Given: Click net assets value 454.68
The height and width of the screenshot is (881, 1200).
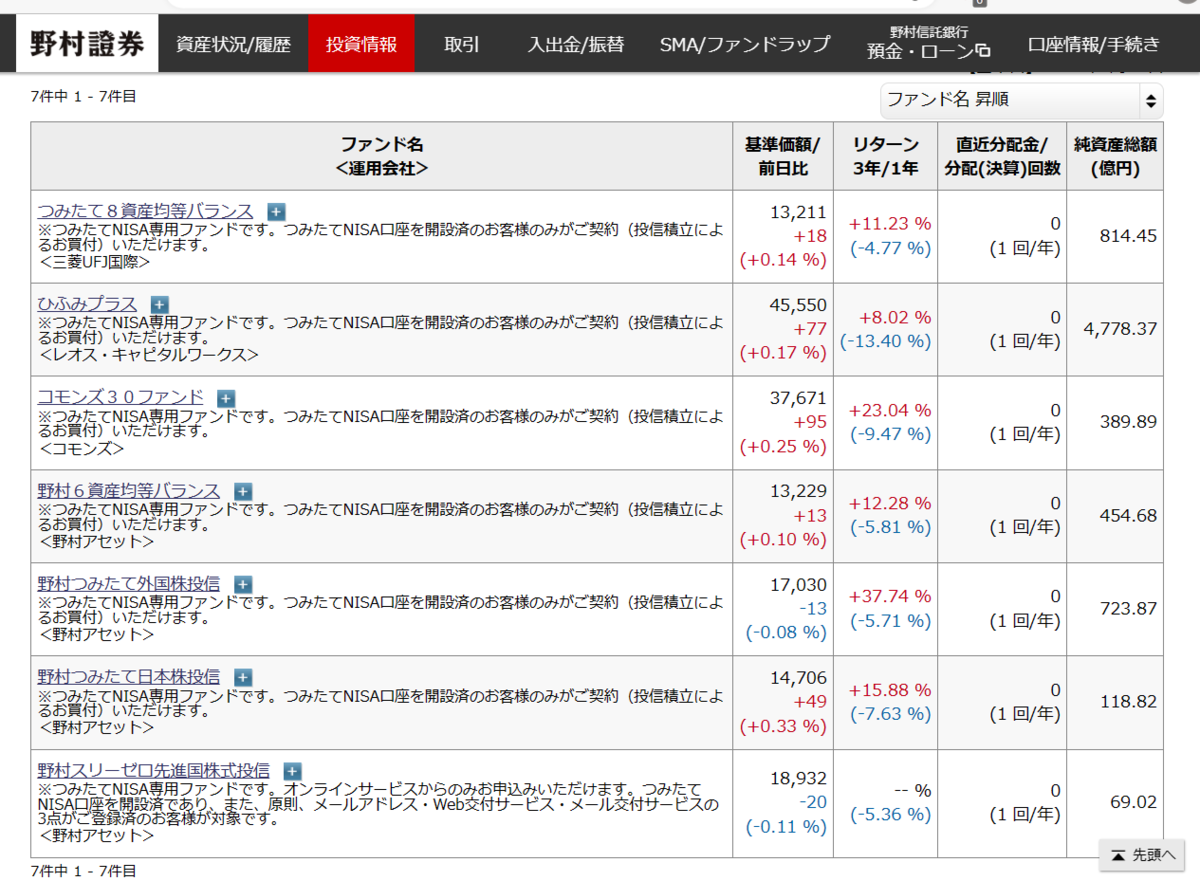Looking at the screenshot, I should [x=1128, y=515].
